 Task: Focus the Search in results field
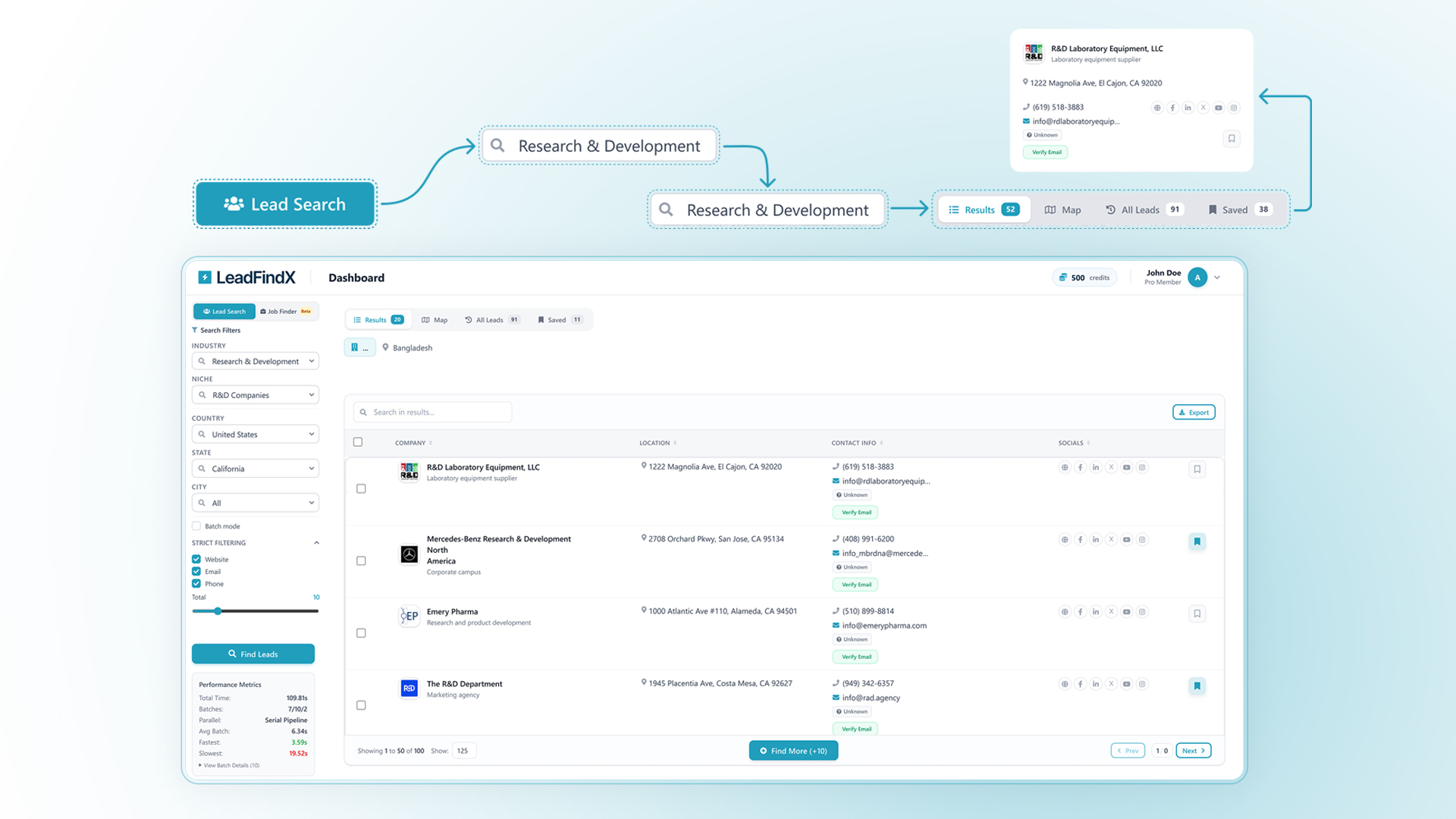pos(432,413)
